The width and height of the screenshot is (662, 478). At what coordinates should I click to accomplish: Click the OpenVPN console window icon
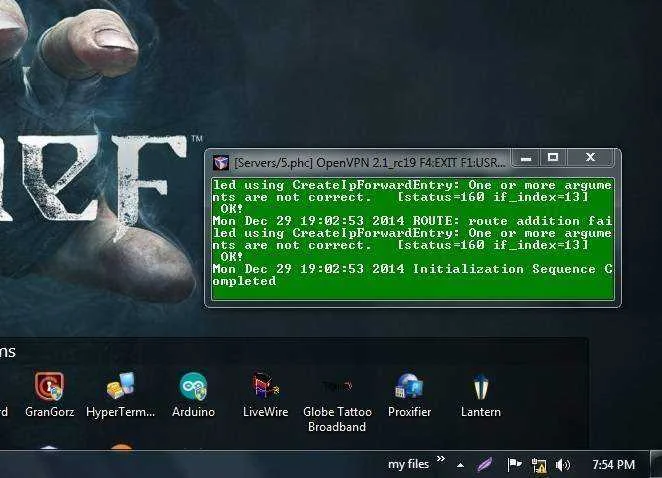pyautogui.click(x=221, y=163)
